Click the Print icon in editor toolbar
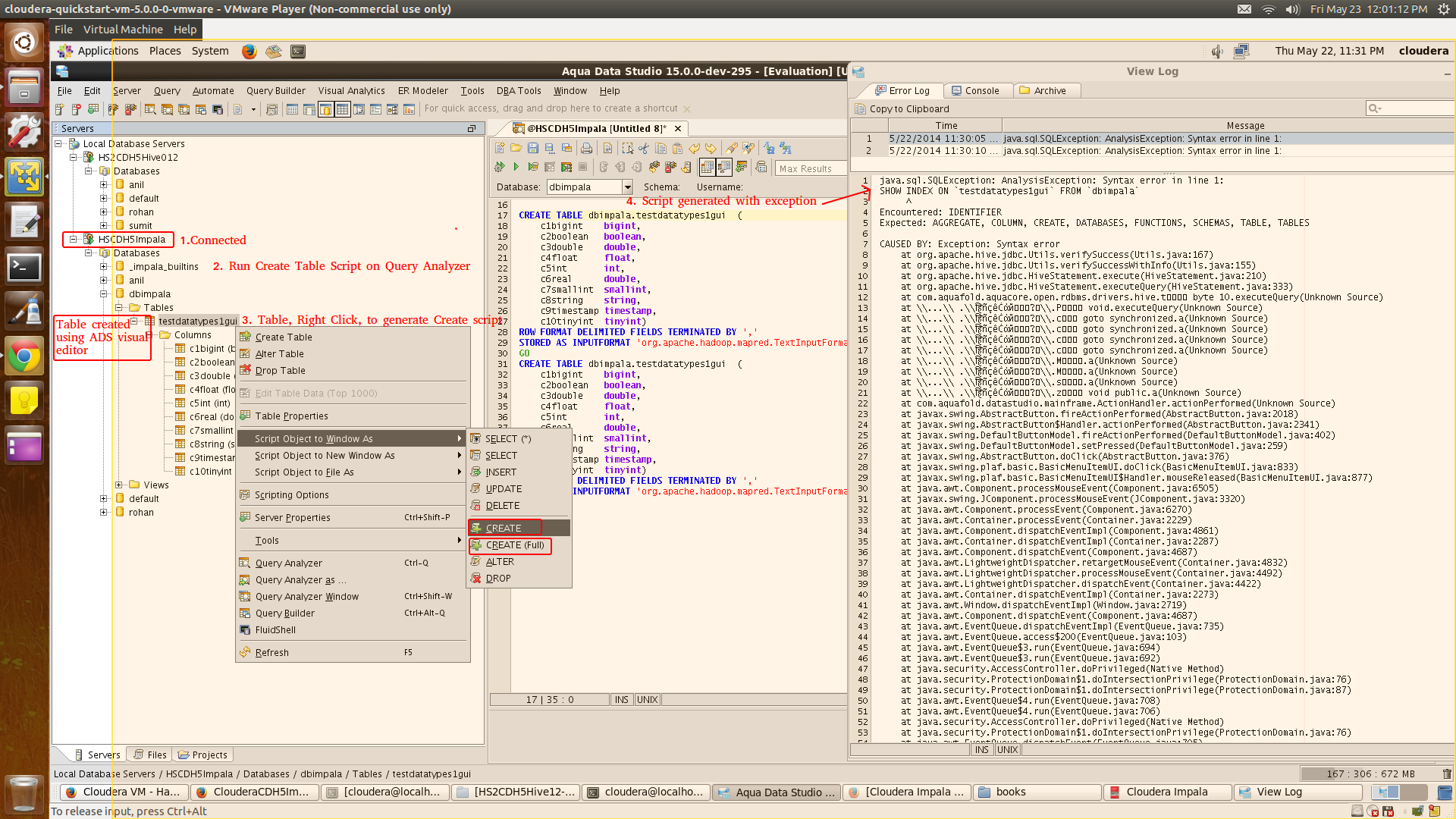The image size is (1456, 819). click(586, 149)
